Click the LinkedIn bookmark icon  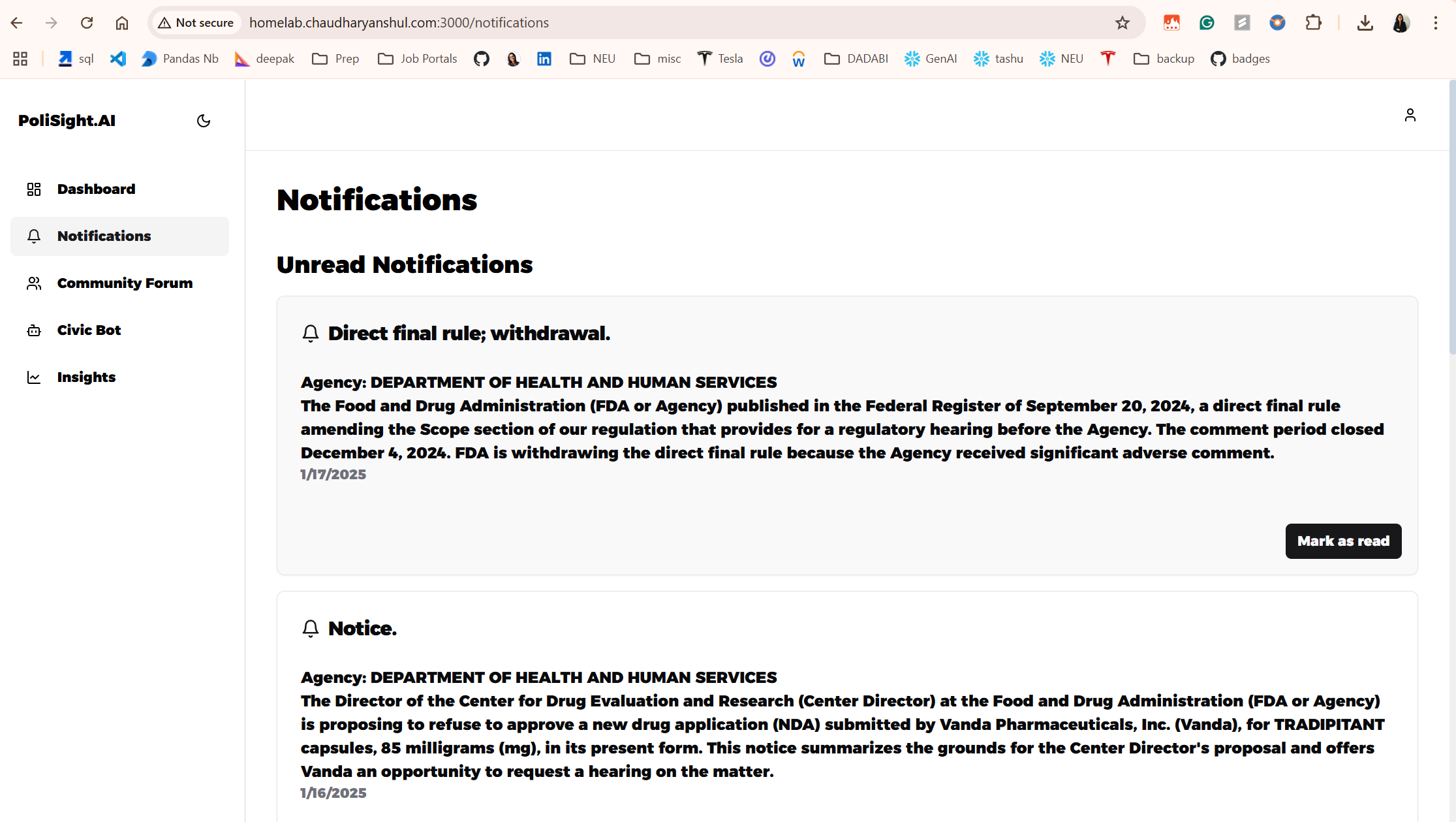(x=544, y=59)
